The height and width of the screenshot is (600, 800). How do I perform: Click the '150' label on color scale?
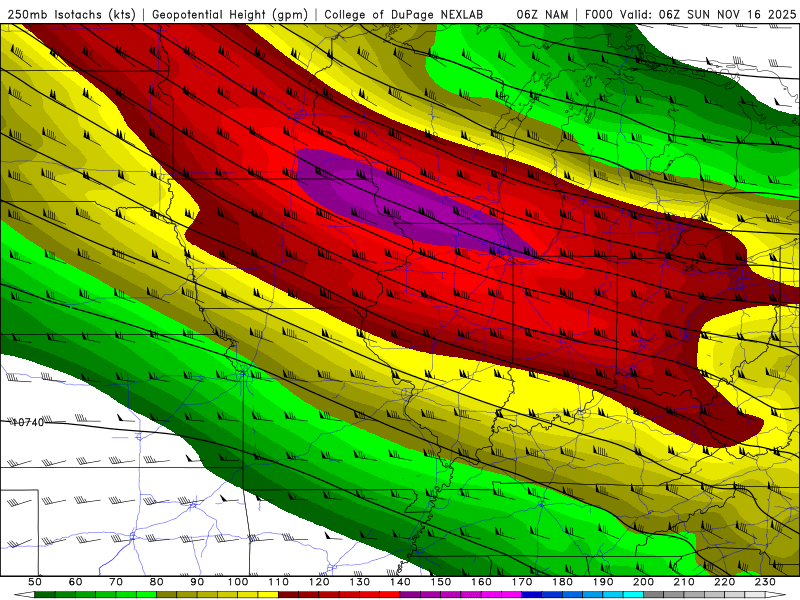pos(440,582)
